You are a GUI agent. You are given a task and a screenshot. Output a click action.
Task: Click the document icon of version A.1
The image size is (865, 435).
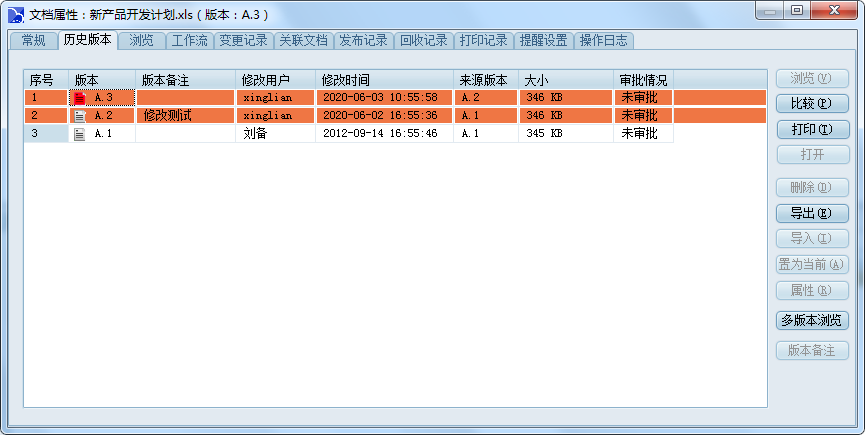pos(79,133)
